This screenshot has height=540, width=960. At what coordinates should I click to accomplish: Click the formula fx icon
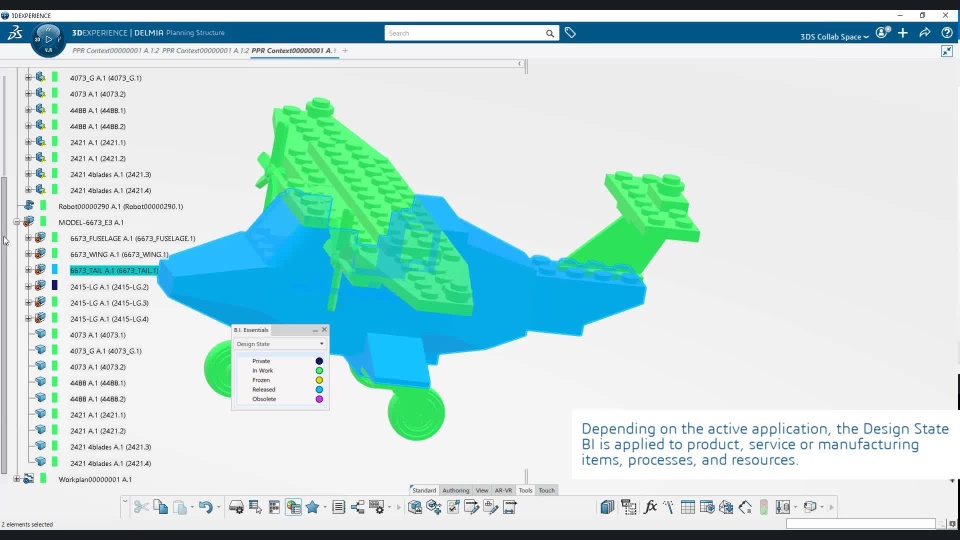pyautogui.click(x=650, y=507)
